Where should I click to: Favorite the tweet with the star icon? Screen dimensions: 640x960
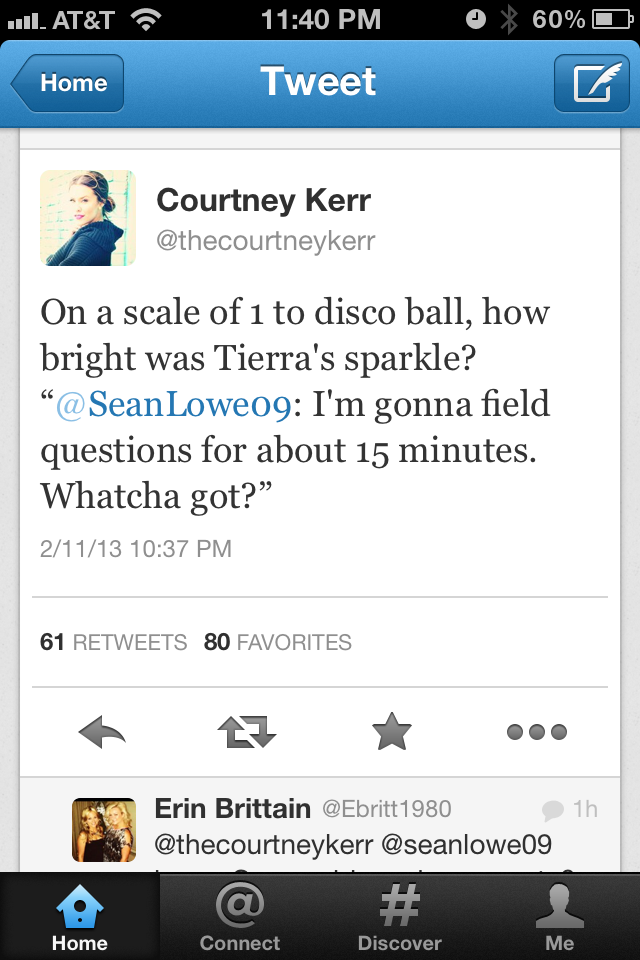point(391,733)
